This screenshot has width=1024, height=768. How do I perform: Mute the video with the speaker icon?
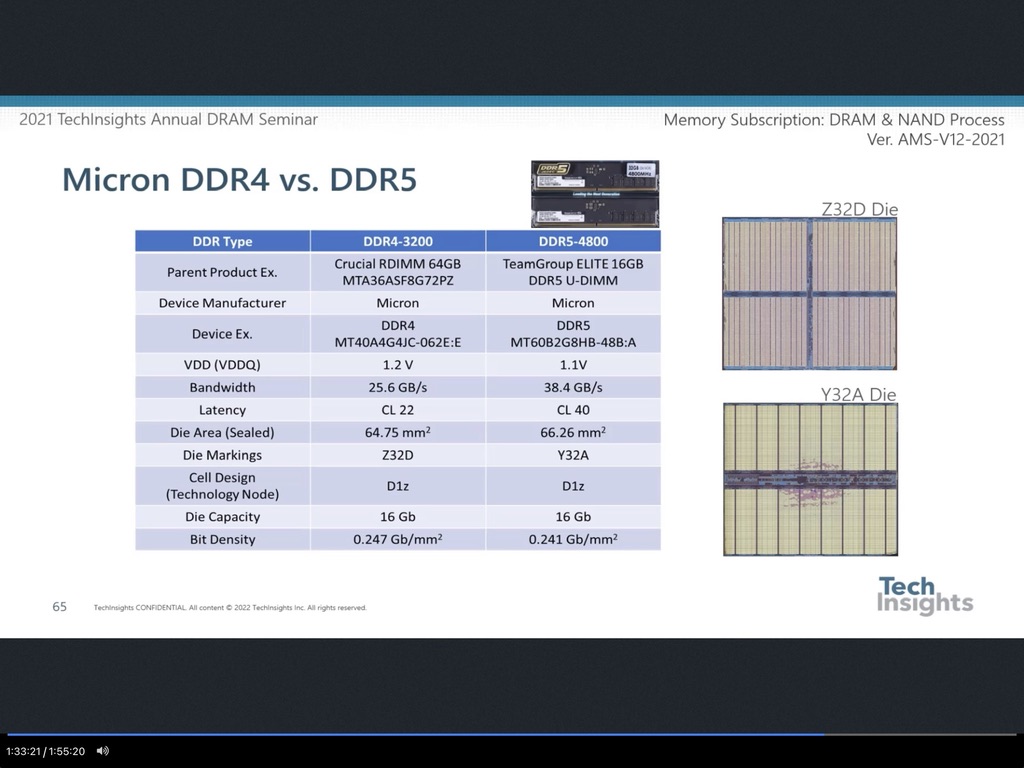pos(102,751)
